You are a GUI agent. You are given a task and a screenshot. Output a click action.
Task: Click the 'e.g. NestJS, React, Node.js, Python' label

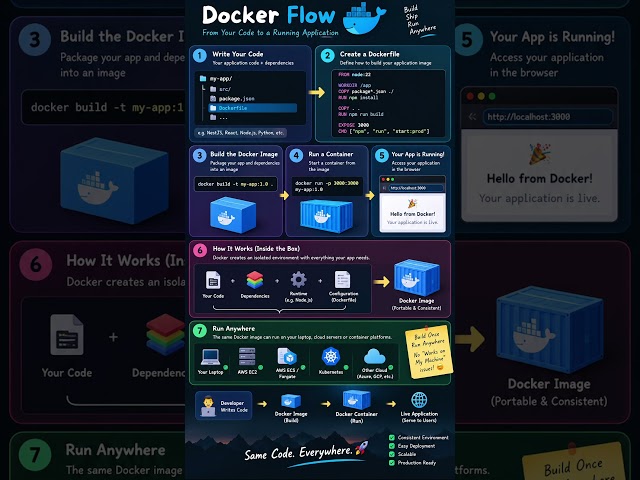tap(240, 133)
